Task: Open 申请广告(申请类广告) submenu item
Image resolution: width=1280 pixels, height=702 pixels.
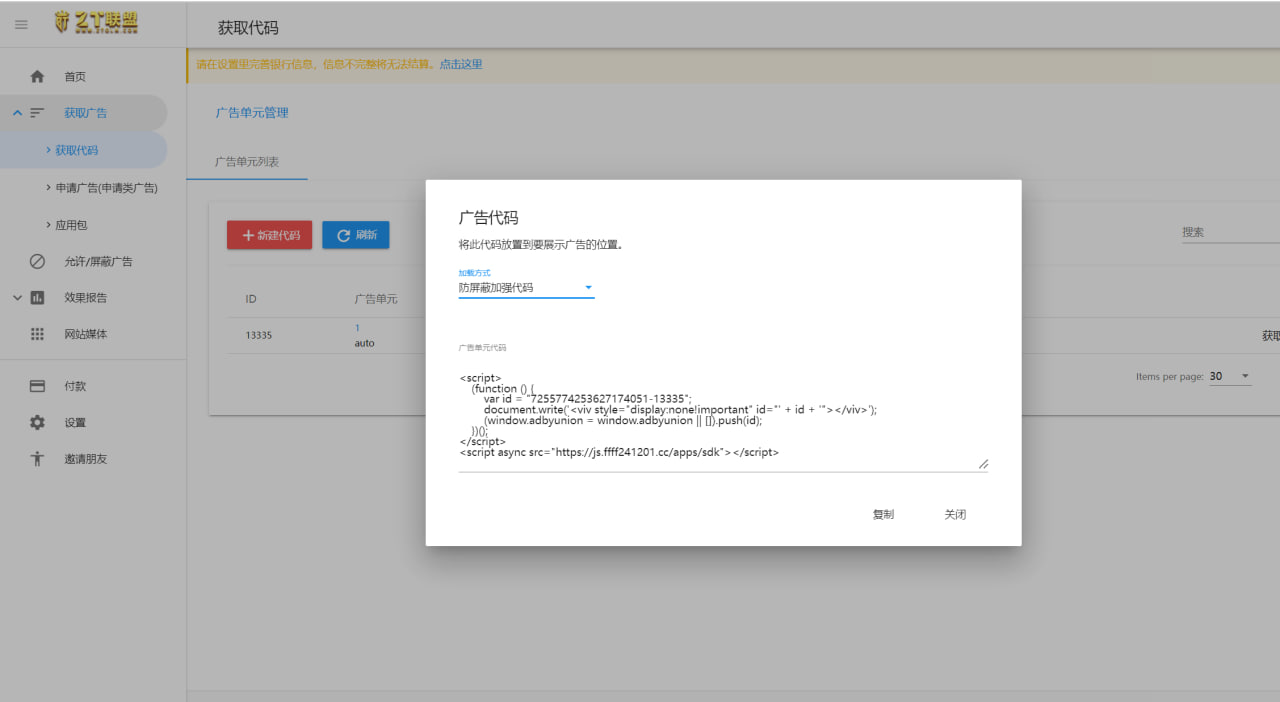Action: pyautogui.click(x=106, y=188)
